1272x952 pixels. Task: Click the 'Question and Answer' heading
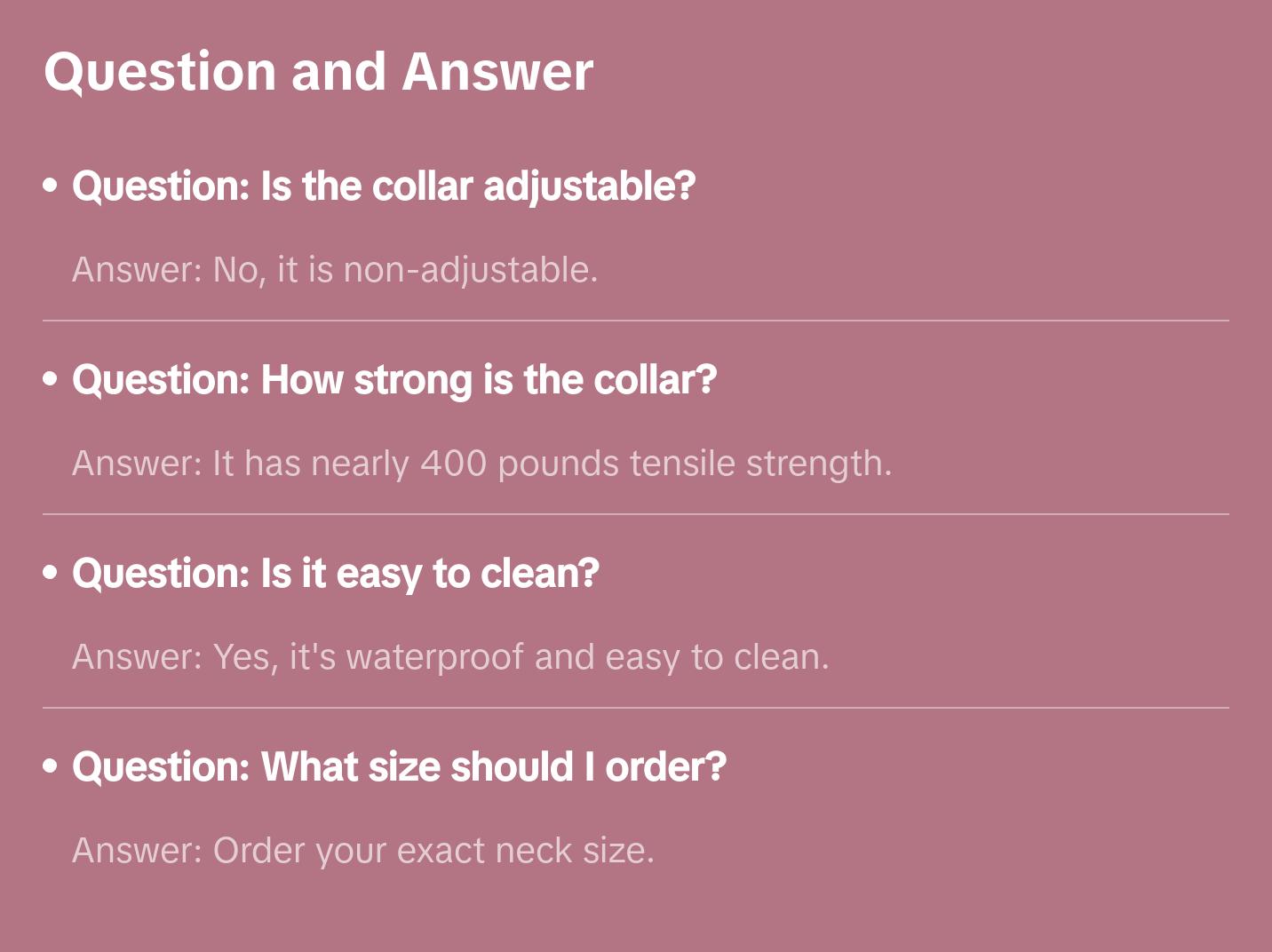[318, 72]
